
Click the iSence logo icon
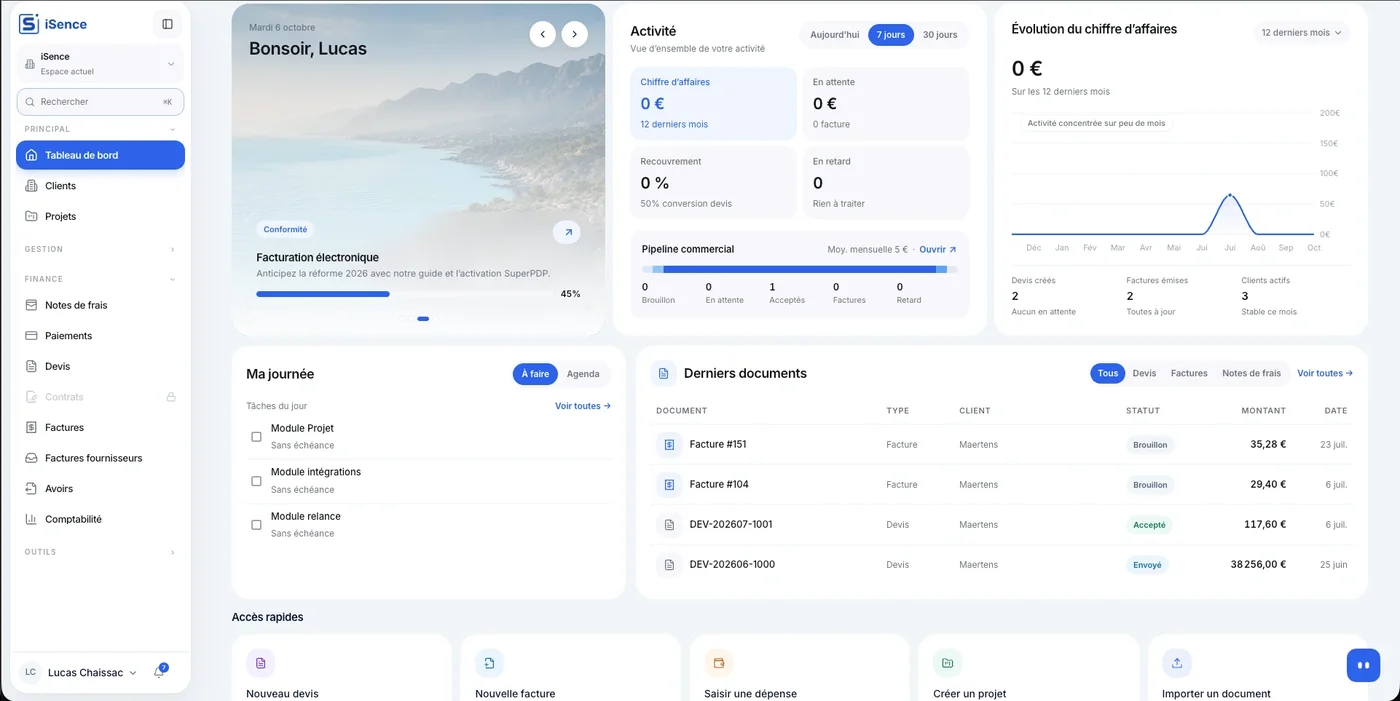[29, 24]
